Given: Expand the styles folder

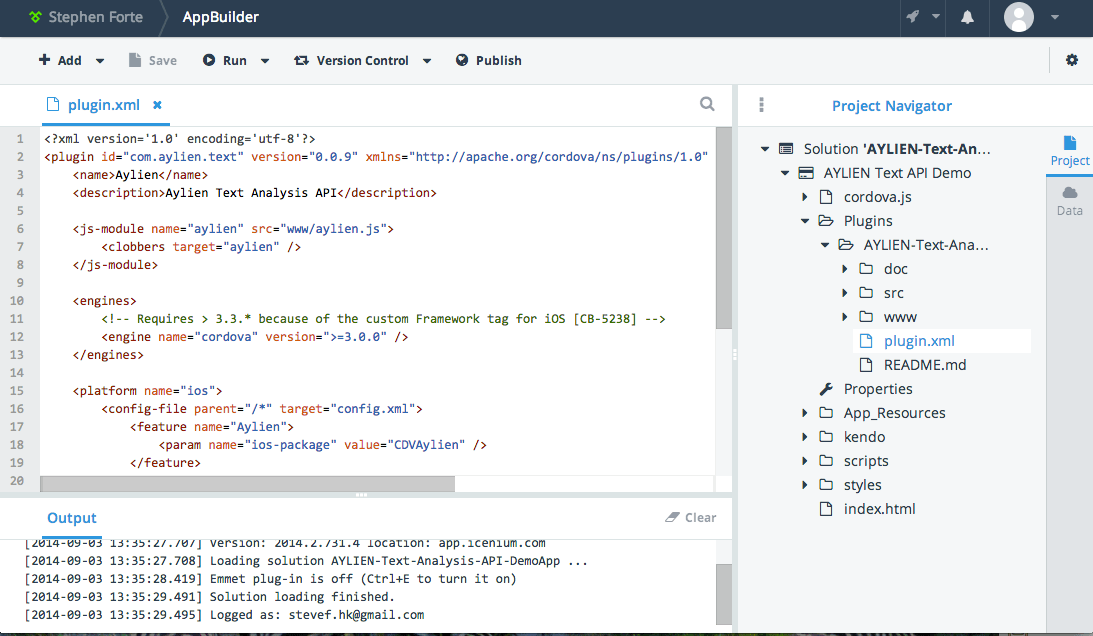Looking at the screenshot, I should point(805,485).
